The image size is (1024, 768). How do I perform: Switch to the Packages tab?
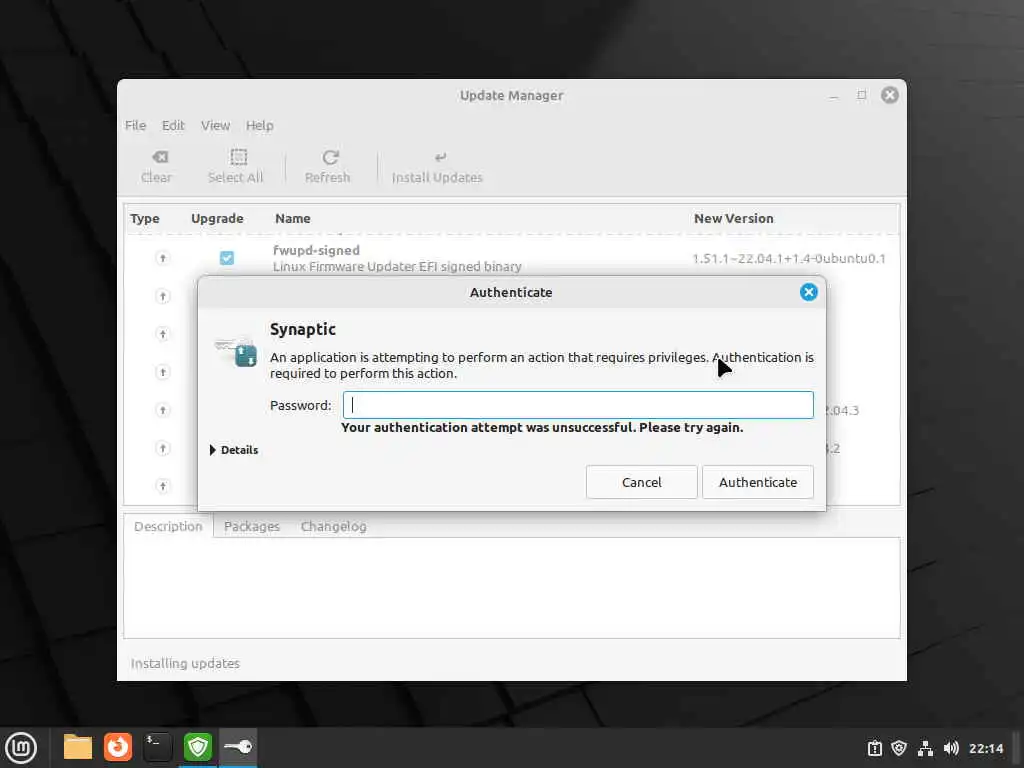(x=251, y=526)
